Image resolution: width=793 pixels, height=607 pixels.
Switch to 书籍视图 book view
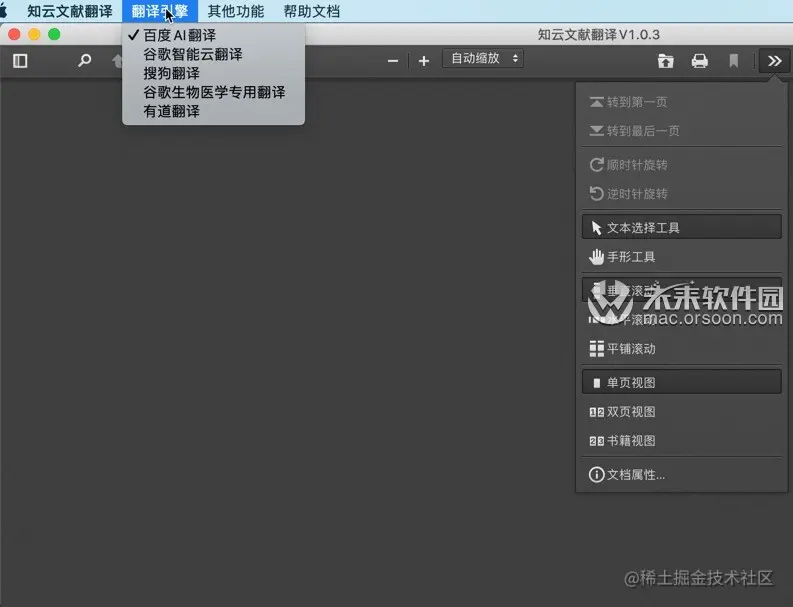click(682, 441)
